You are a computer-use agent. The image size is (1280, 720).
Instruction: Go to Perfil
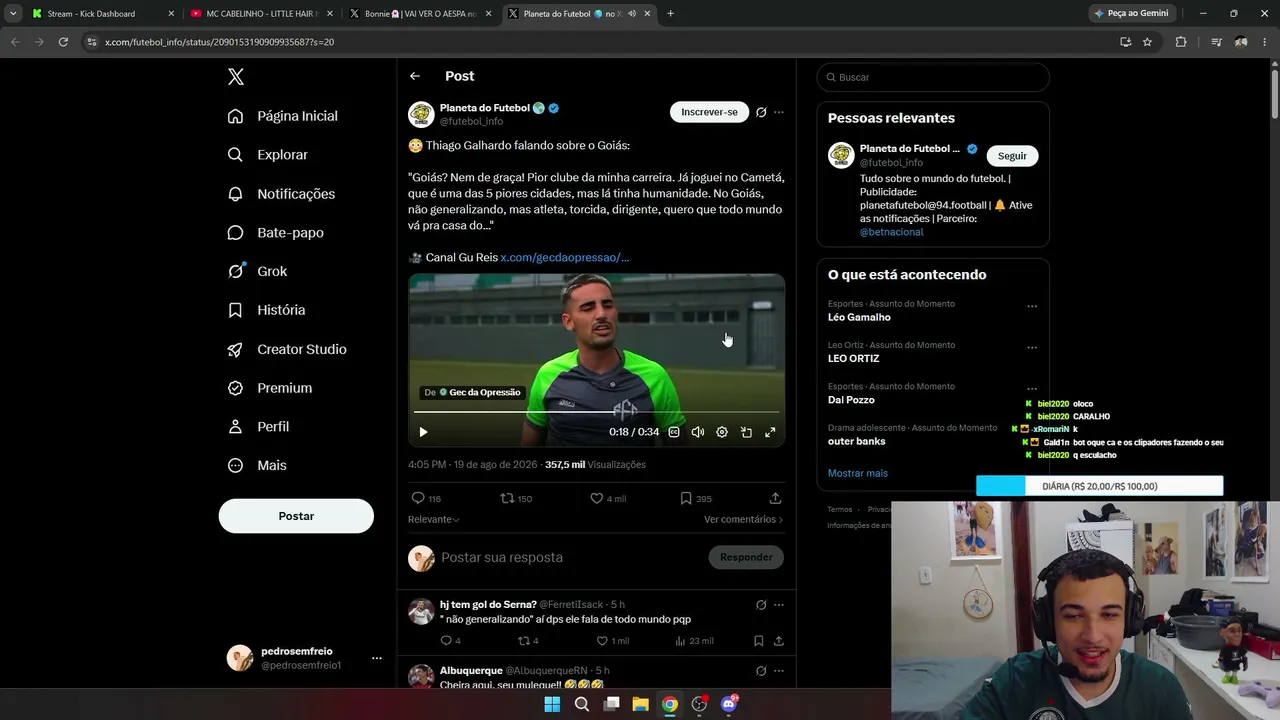point(259,427)
